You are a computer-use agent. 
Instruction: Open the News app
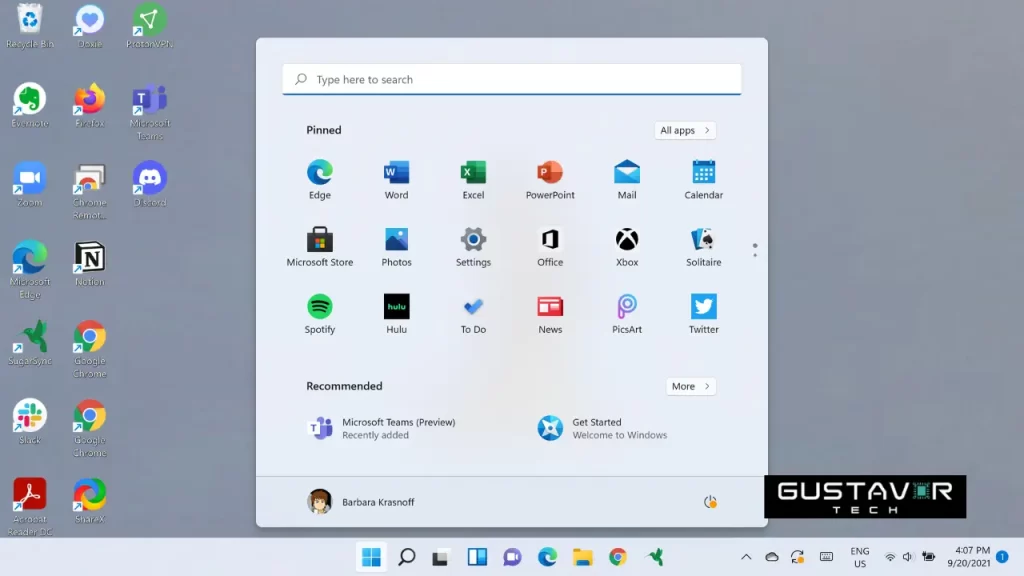point(550,314)
